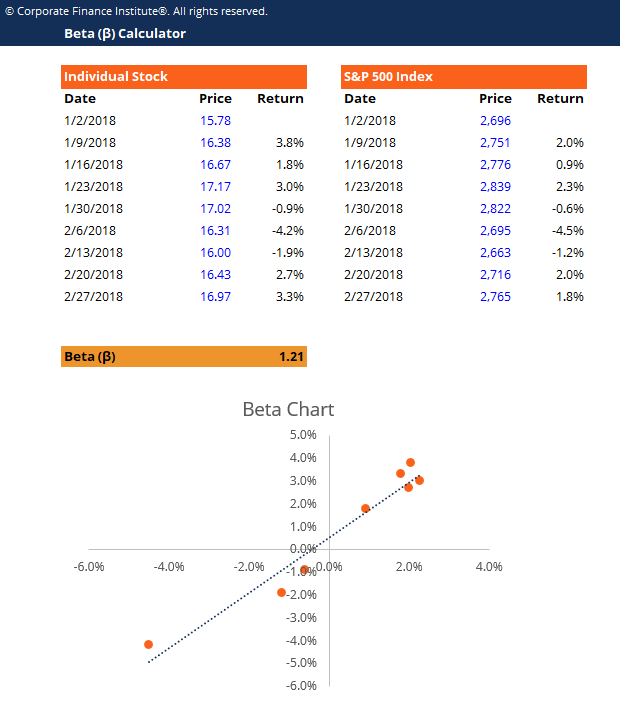
Task: Click the "Beta Chart" title
Action: coord(288,409)
